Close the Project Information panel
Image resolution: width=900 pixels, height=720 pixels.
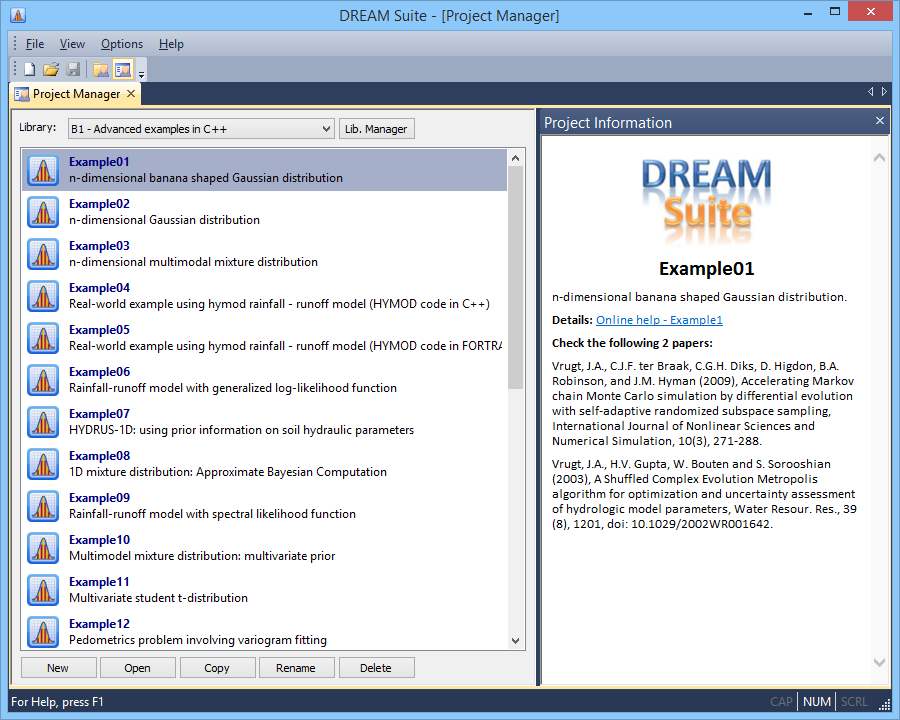pos(879,121)
